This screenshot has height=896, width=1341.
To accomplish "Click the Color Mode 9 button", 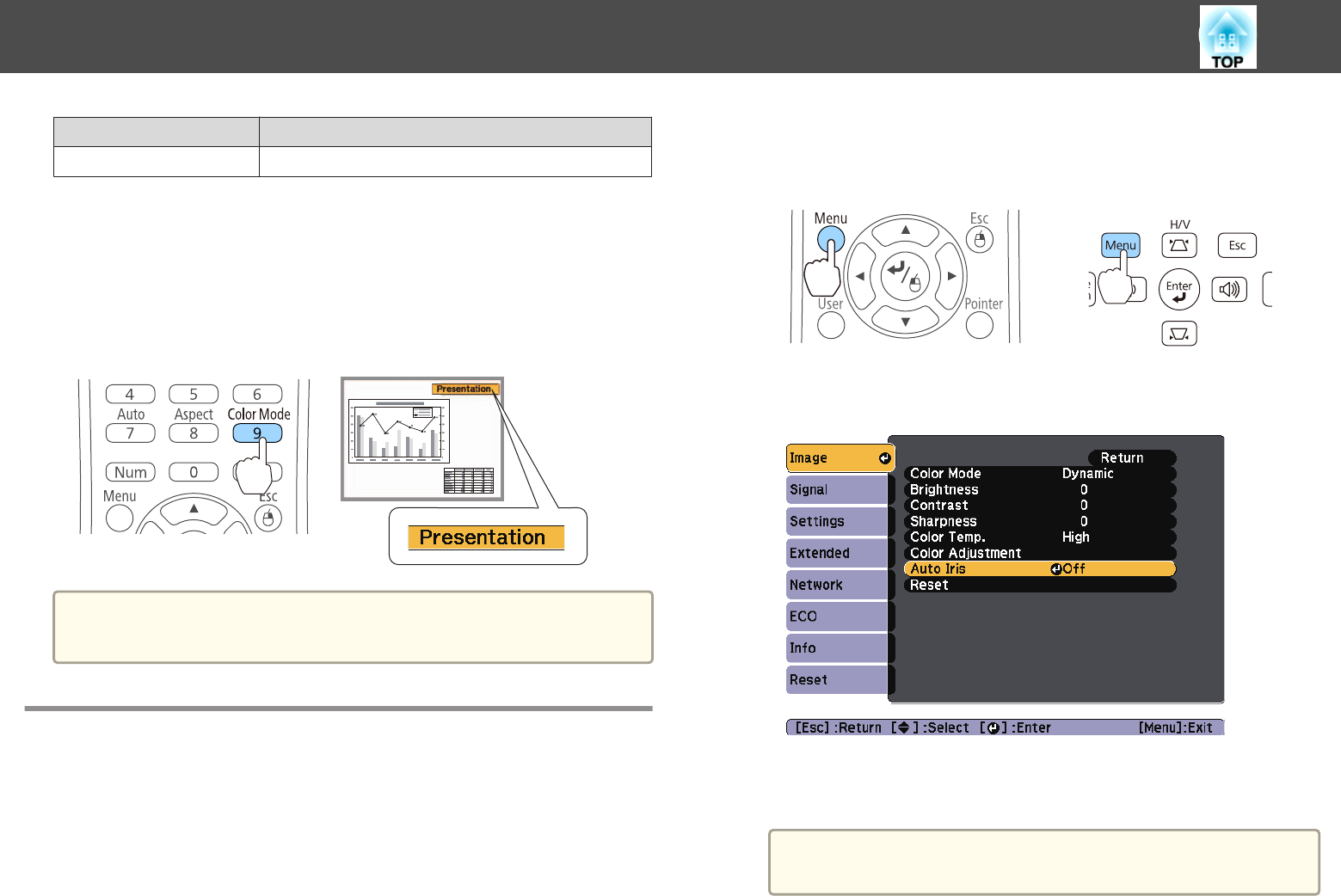I will (x=257, y=433).
